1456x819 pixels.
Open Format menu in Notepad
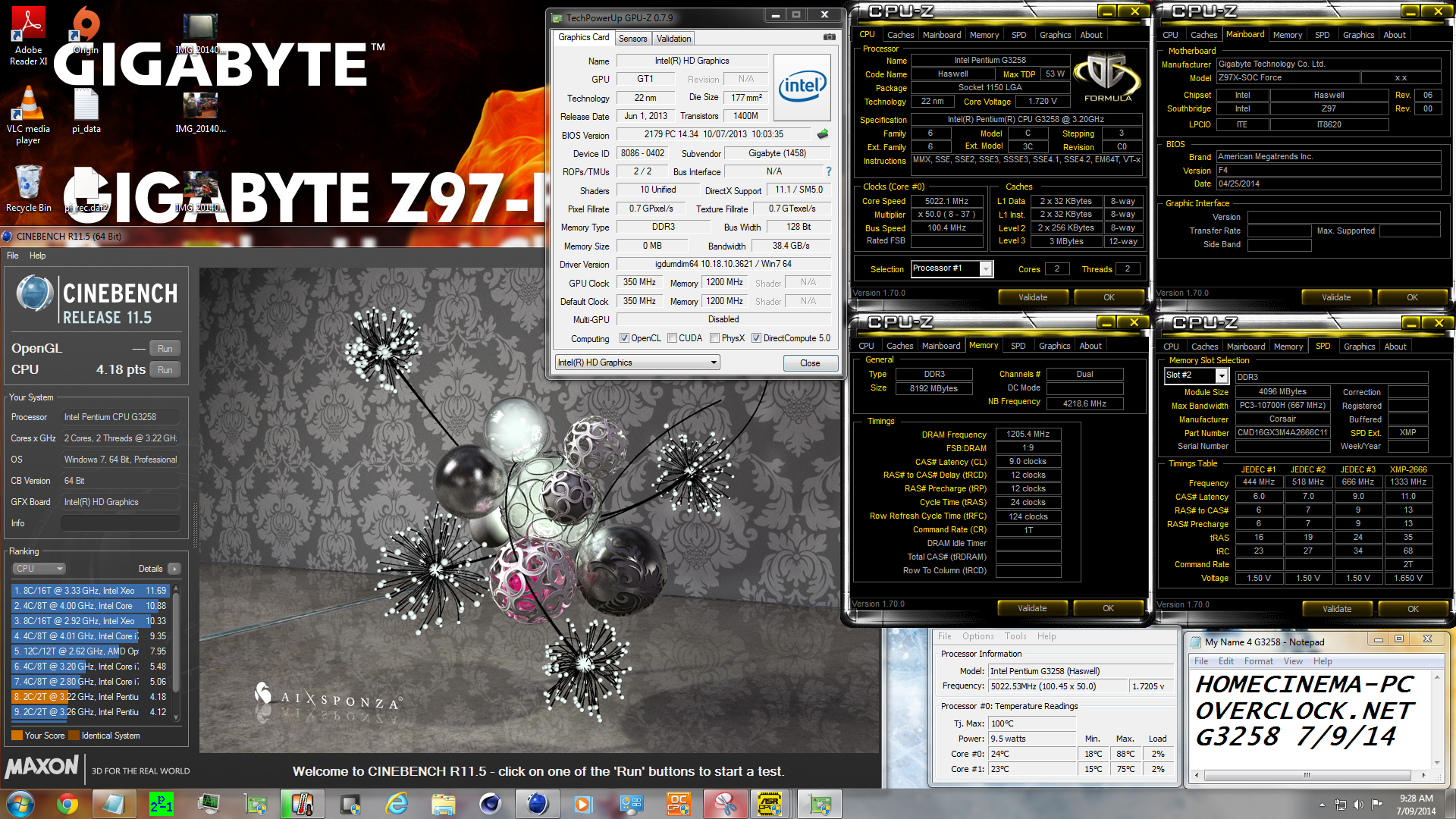tap(1258, 661)
